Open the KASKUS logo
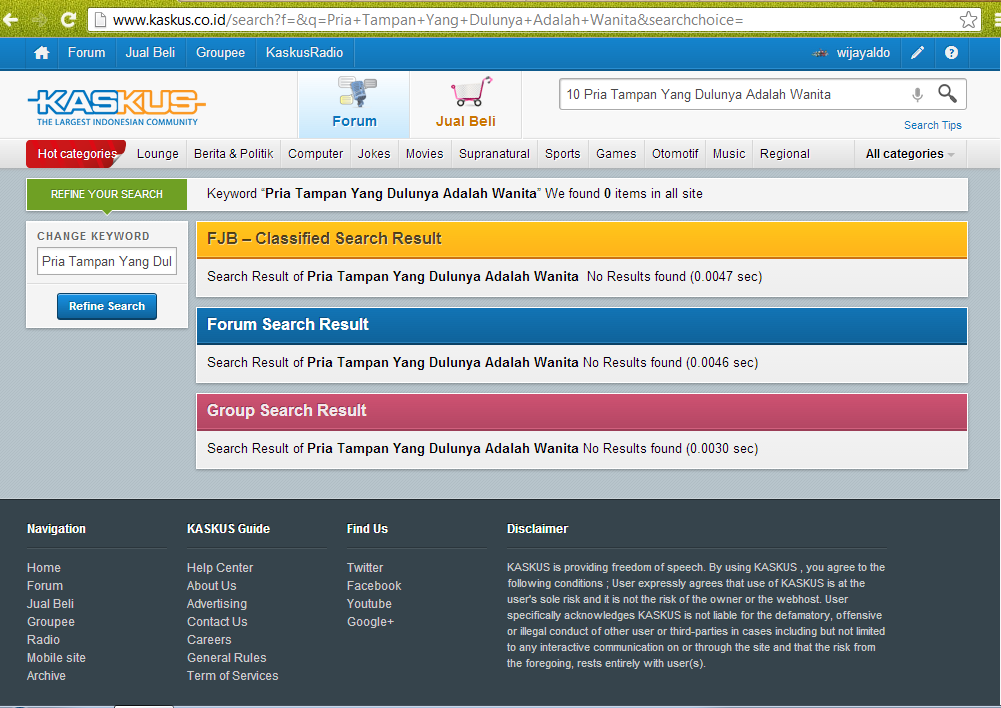 point(117,107)
